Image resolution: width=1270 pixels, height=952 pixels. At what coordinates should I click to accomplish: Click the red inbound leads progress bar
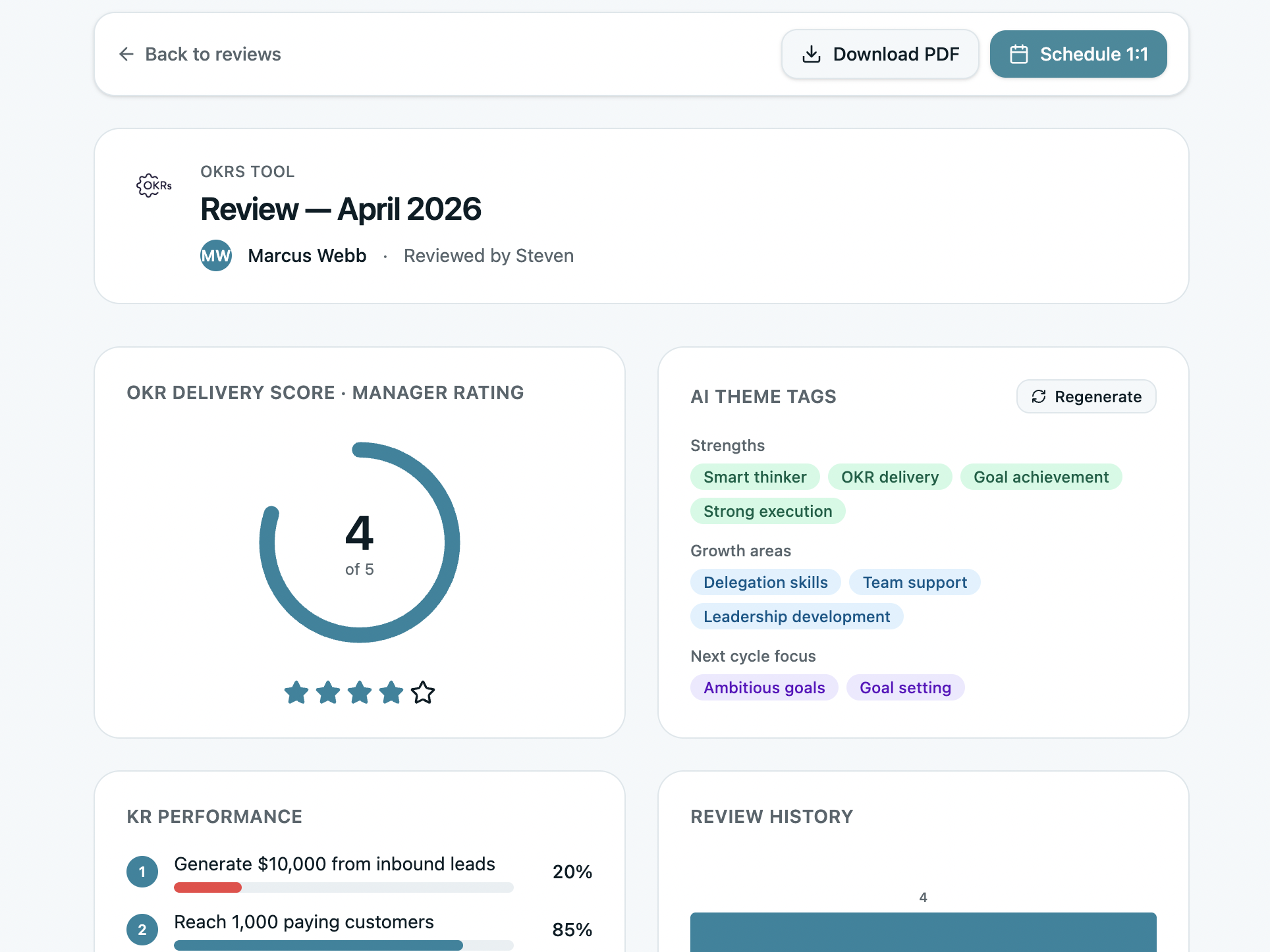[x=208, y=887]
